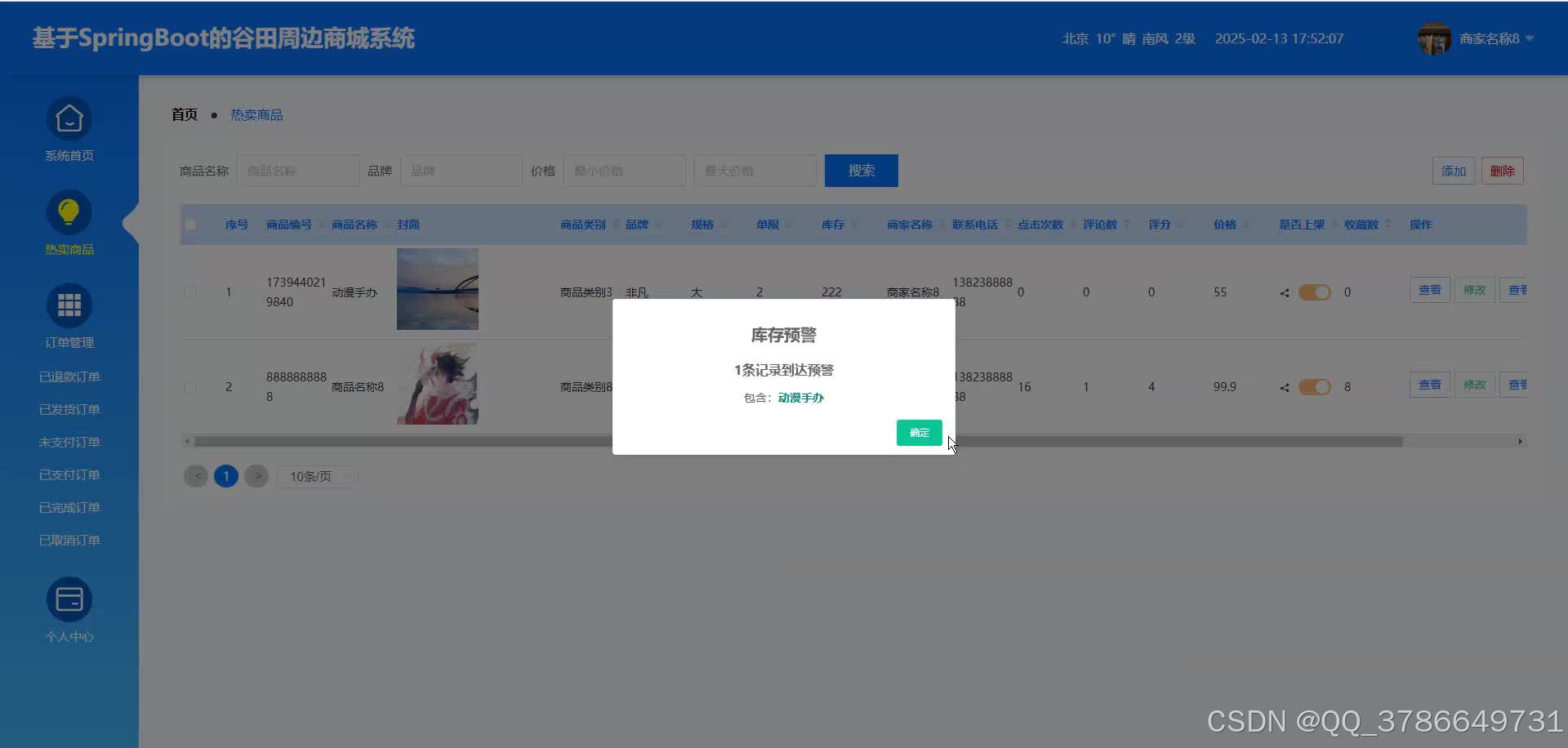Screen dimensions: 1568x748
Task: Open the 10条/页 page size dropdown
Action: (317, 476)
